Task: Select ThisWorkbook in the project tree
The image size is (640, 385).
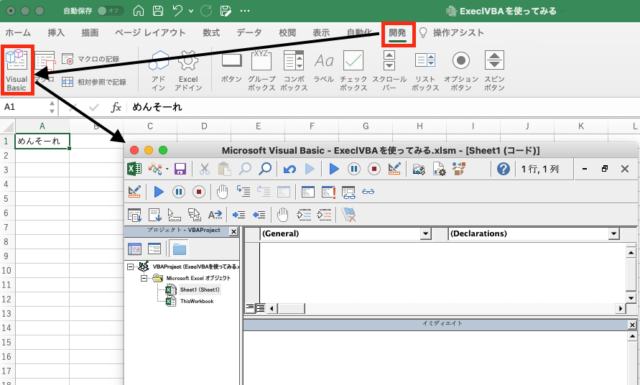Action: click(197, 301)
